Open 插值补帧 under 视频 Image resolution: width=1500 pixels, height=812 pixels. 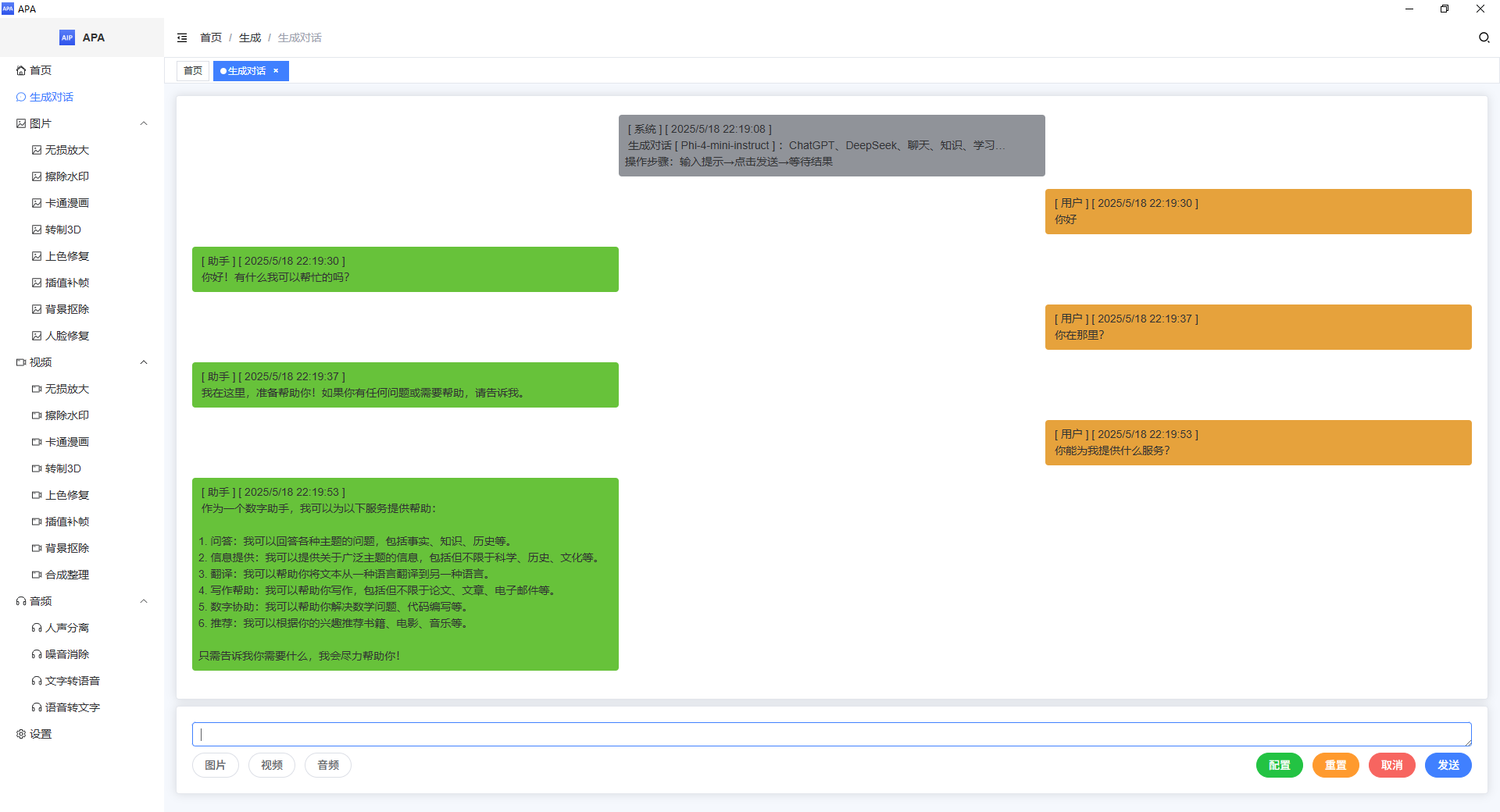[x=82, y=522]
